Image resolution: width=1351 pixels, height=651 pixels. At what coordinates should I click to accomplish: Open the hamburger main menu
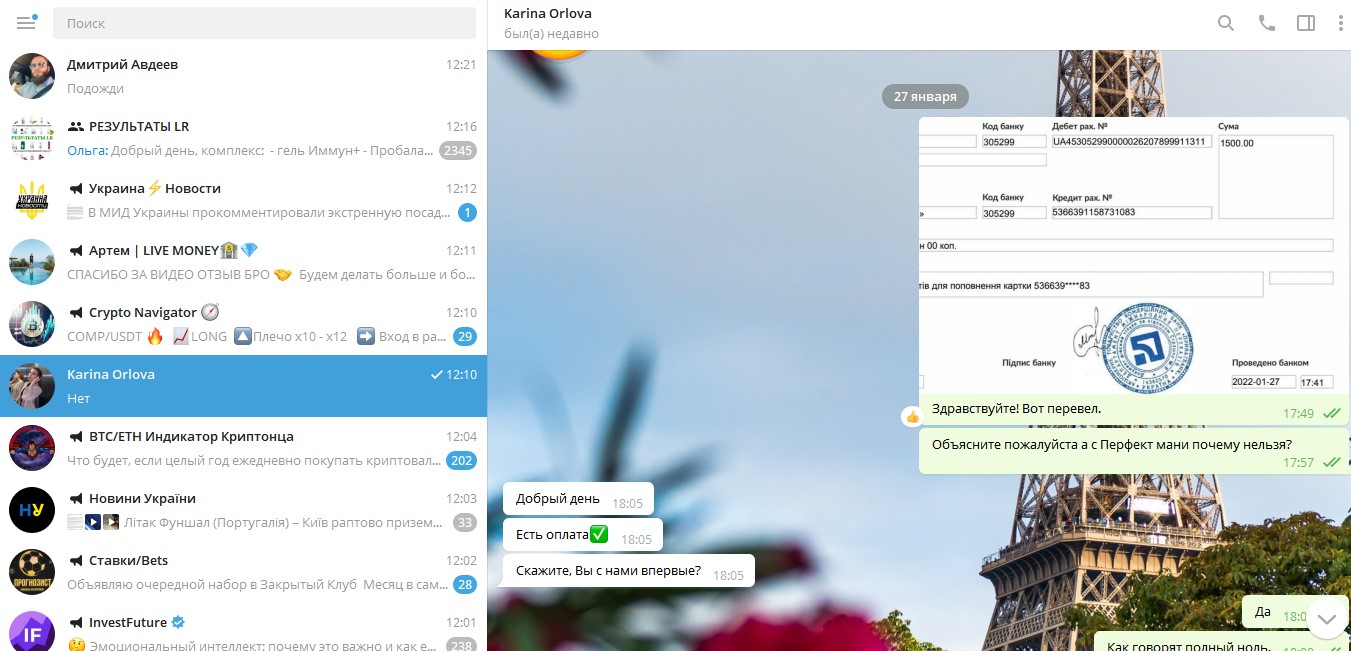tap(26, 23)
